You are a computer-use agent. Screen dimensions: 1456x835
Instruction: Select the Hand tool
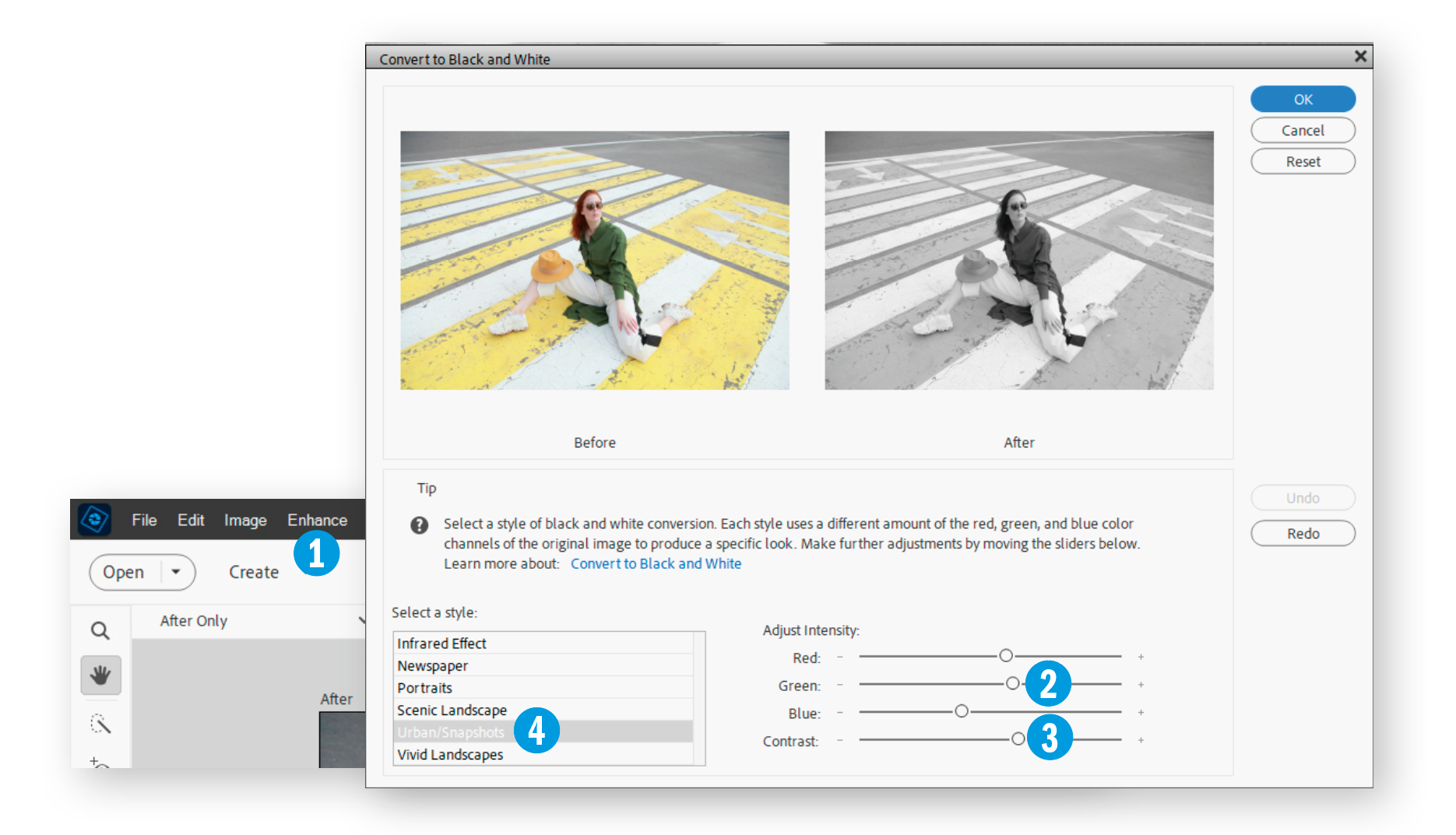(x=100, y=675)
